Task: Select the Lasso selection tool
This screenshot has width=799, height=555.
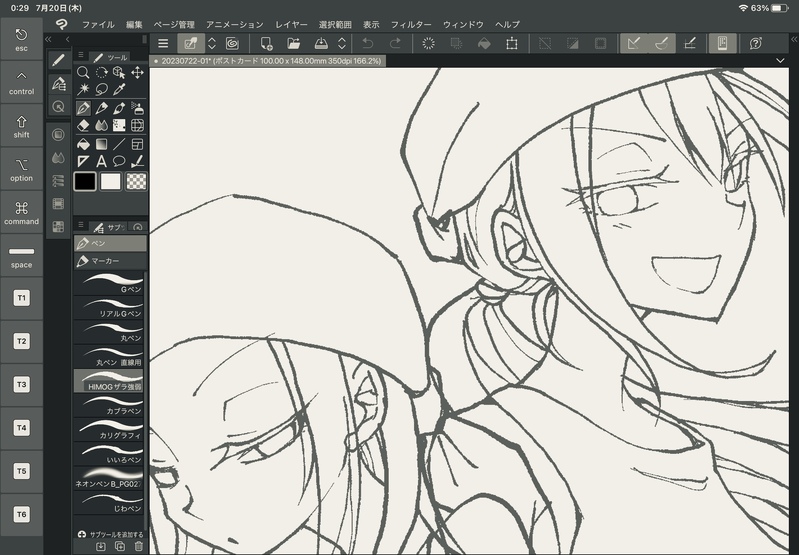Action: click(x=101, y=89)
